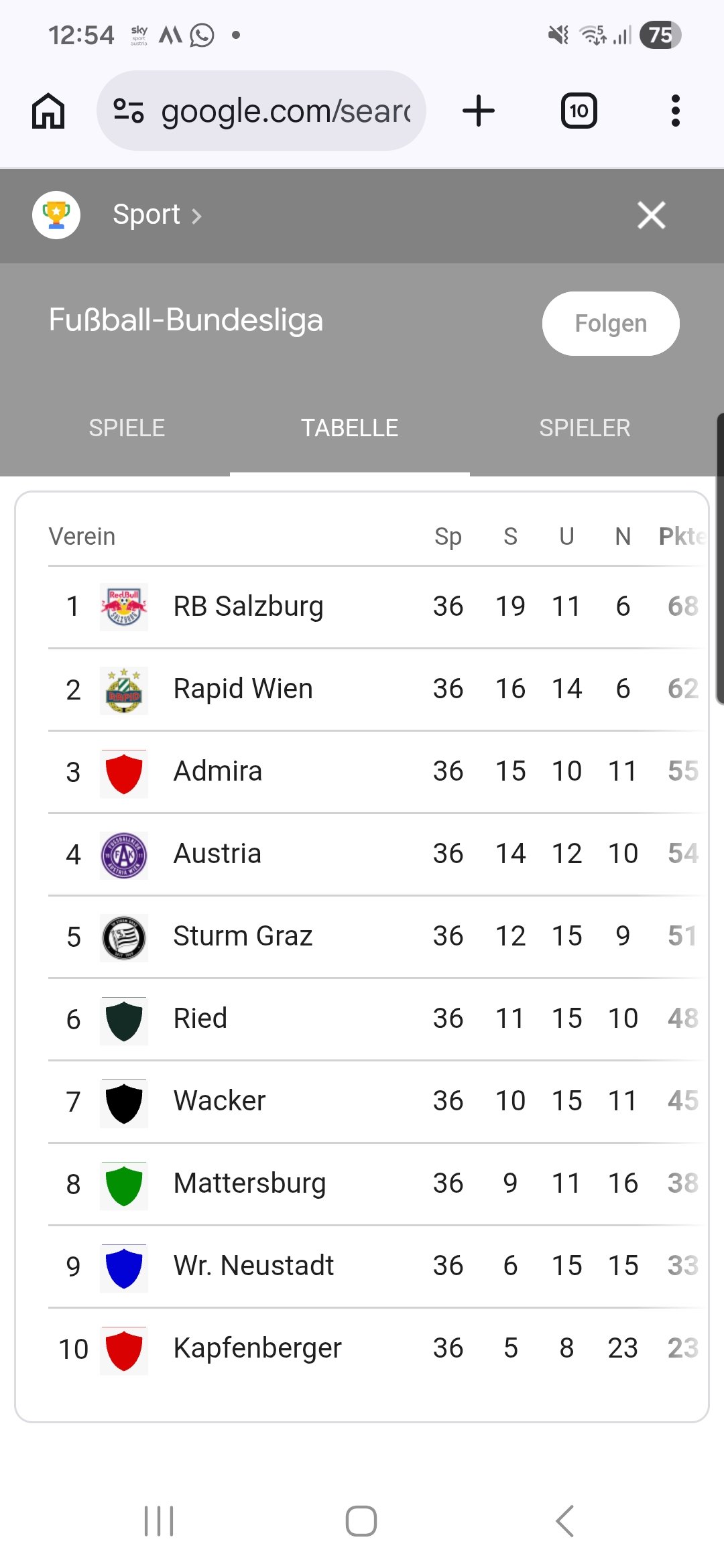Tap the google.com address bar

point(285,111)
